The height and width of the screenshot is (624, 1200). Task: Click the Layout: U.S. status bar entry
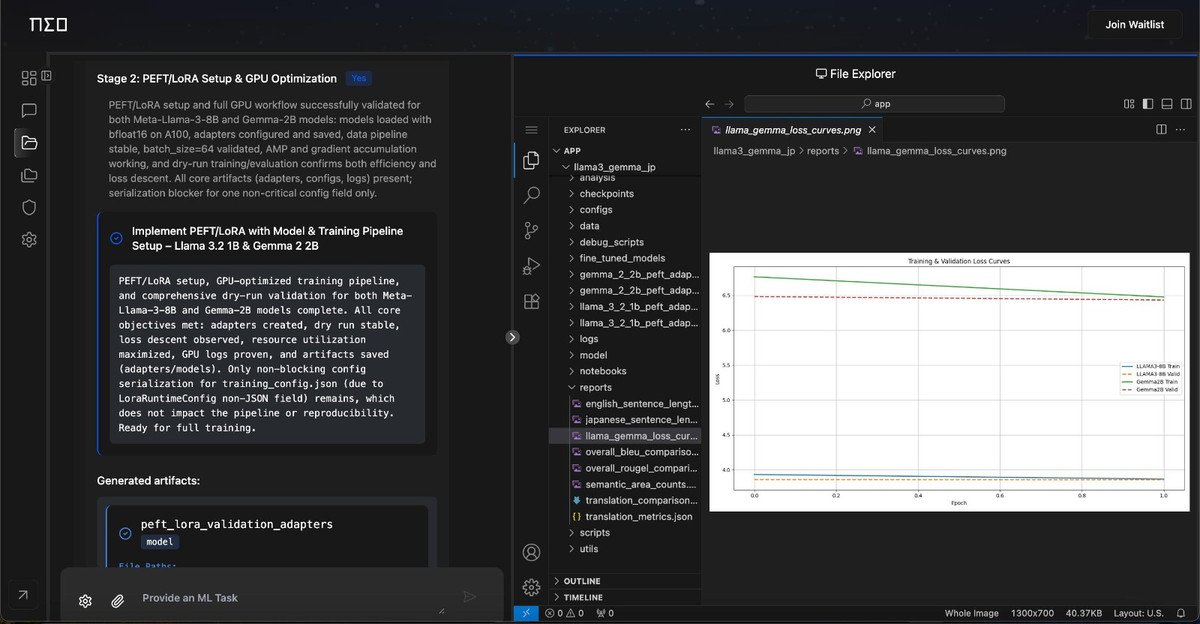click(x=1139, y=613)
